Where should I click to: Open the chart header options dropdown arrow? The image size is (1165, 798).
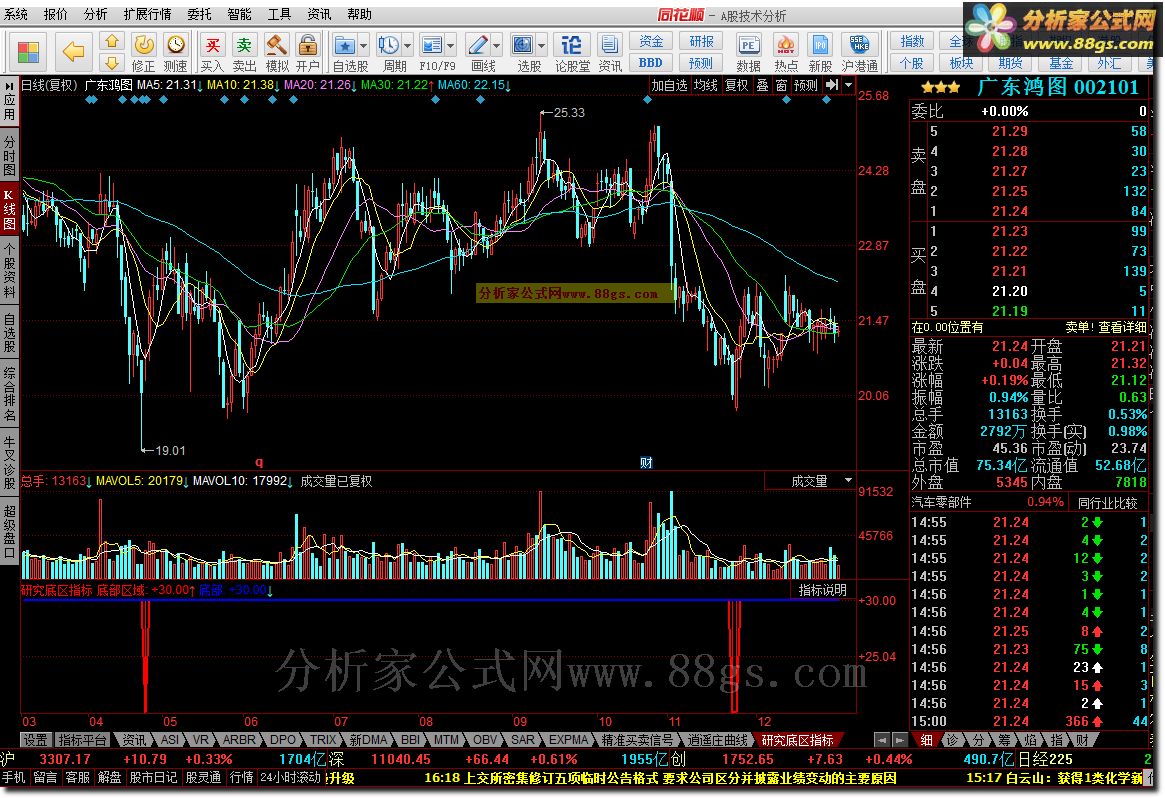pos(848,85)
